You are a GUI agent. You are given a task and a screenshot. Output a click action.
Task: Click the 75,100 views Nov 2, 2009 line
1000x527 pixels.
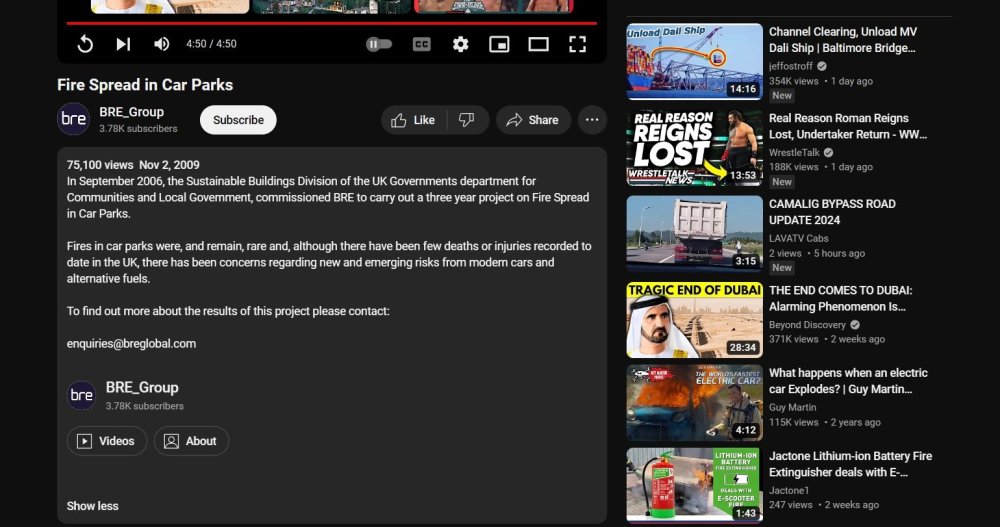[x=133, y=165]
